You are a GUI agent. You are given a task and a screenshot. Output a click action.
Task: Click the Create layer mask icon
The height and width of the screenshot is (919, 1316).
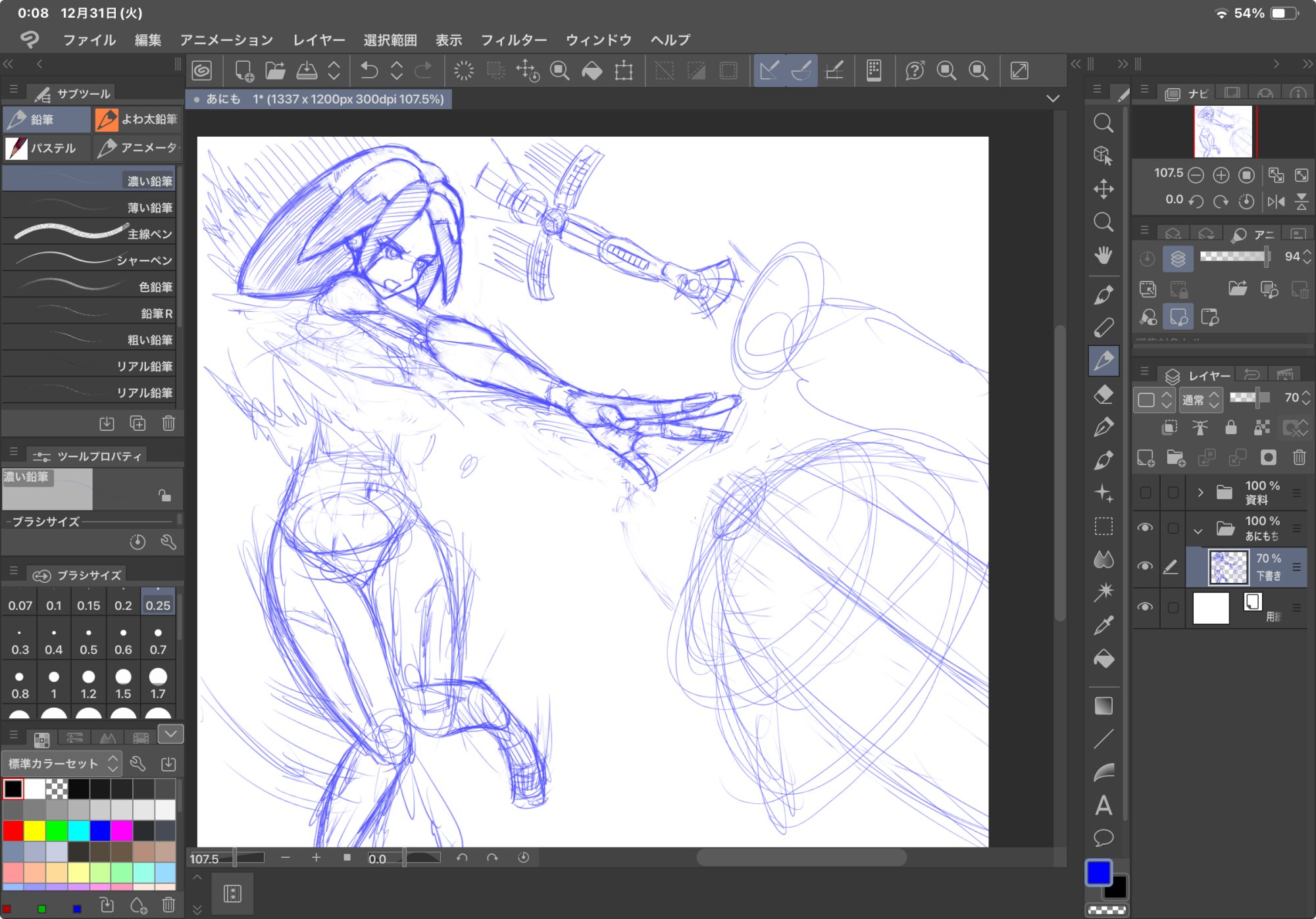(1268, 458)
